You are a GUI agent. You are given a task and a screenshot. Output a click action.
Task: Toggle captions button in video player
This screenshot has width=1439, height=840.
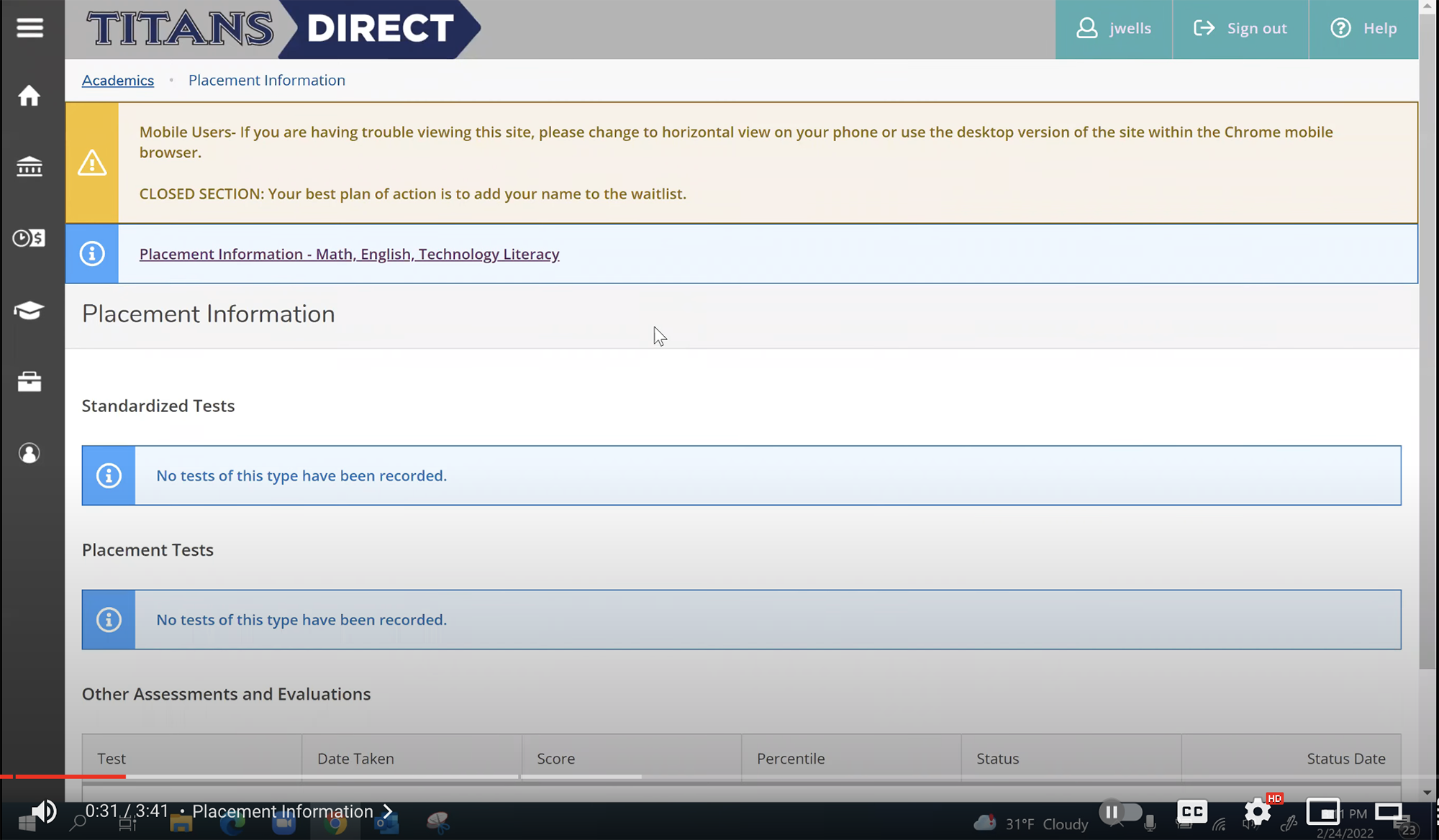1191,810
